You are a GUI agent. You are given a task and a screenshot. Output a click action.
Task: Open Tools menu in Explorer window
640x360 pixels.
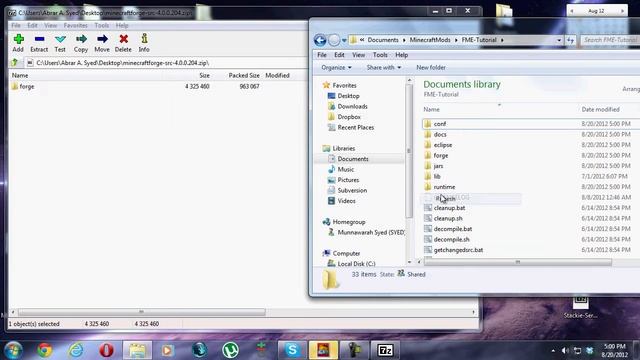tap(380, 55)
